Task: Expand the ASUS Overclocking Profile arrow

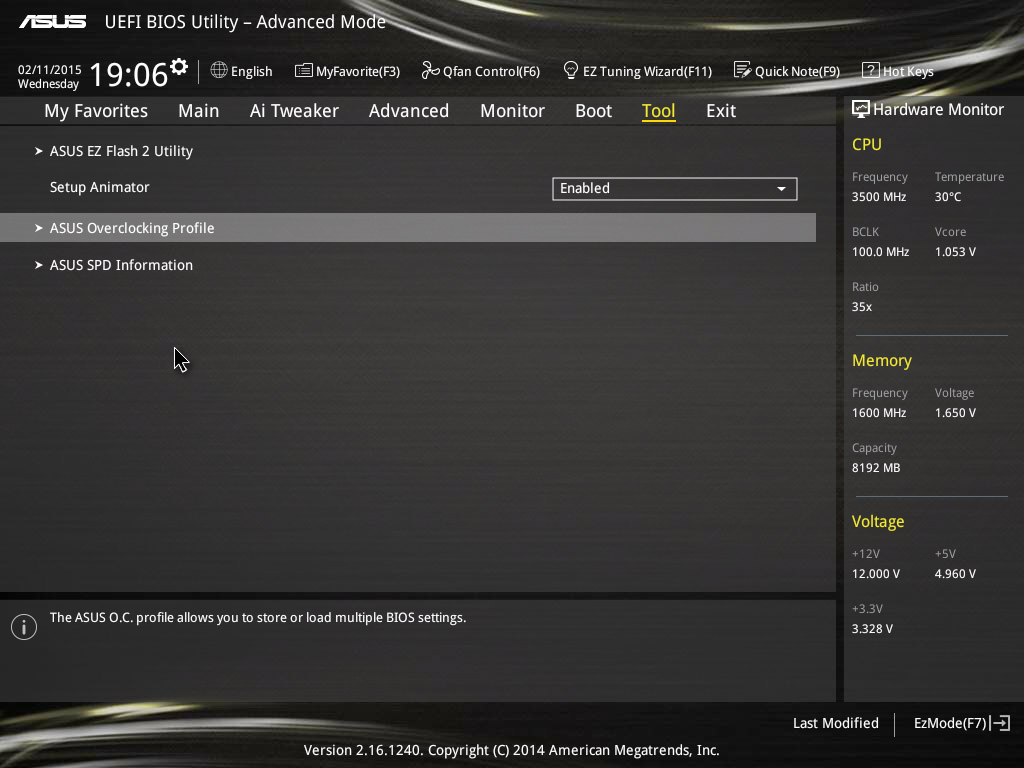Action: (x=39, y=228)
